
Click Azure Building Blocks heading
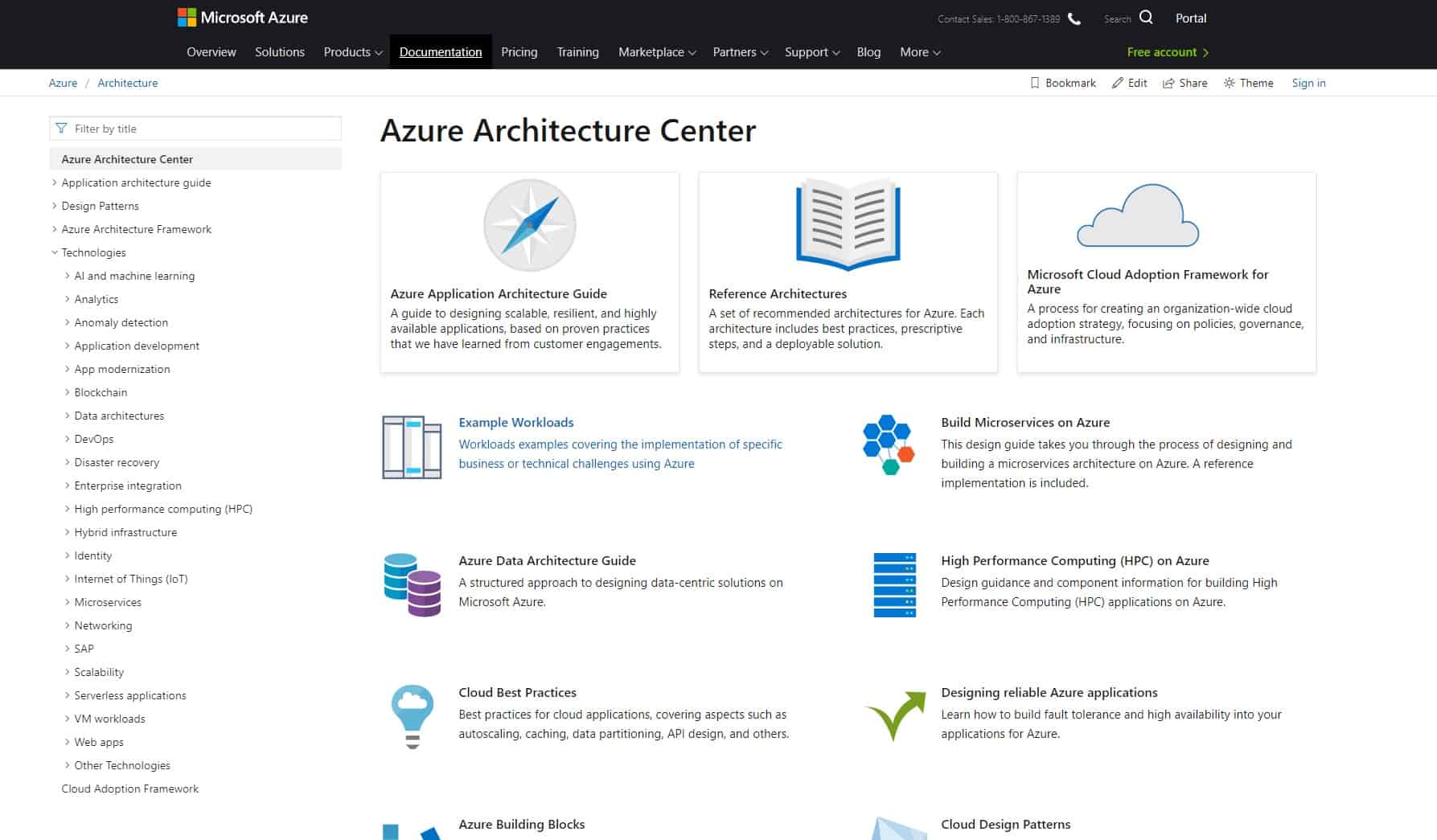click(x=521, y=824)
